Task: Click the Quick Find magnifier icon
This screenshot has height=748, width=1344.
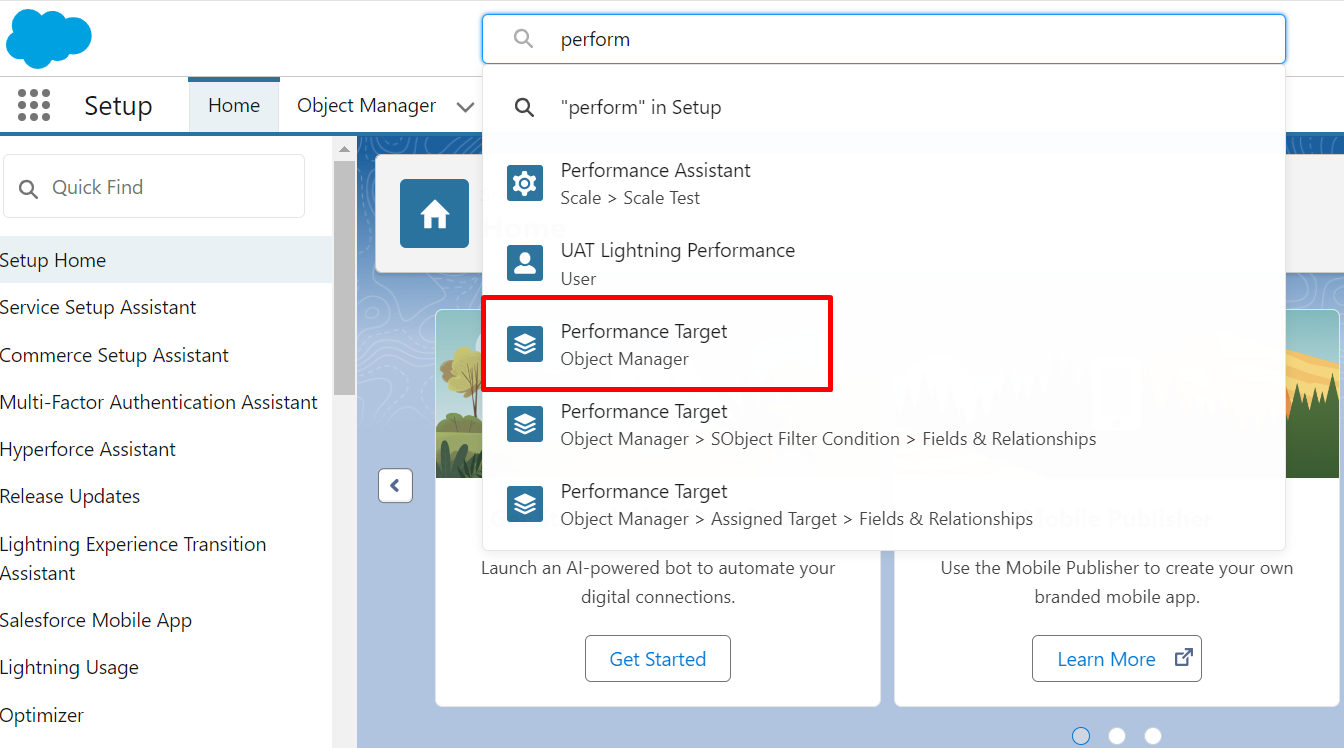Action: click(29, 188)
